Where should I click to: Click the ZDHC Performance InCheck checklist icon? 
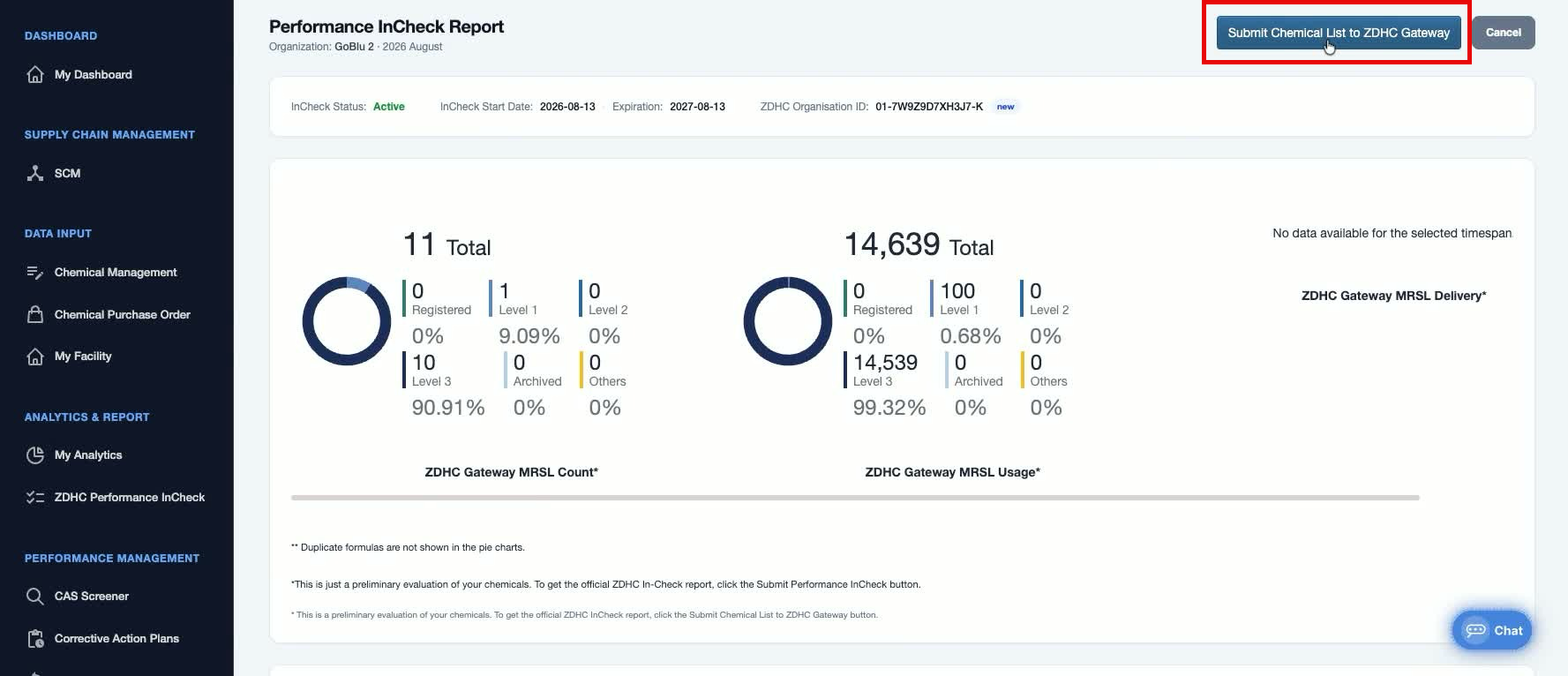tap(35, 498)
